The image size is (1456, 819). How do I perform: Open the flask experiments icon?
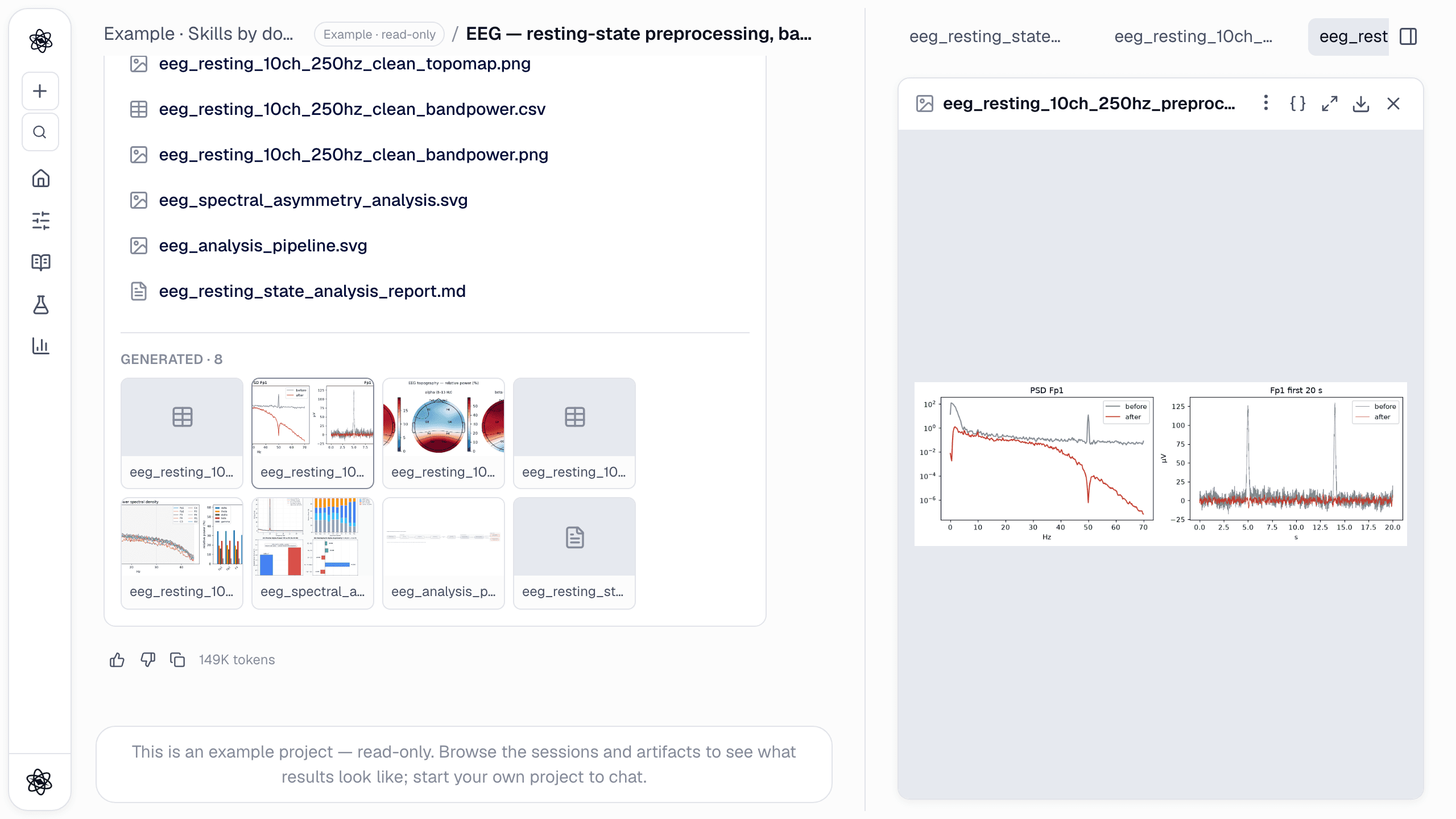pos(40,304)
